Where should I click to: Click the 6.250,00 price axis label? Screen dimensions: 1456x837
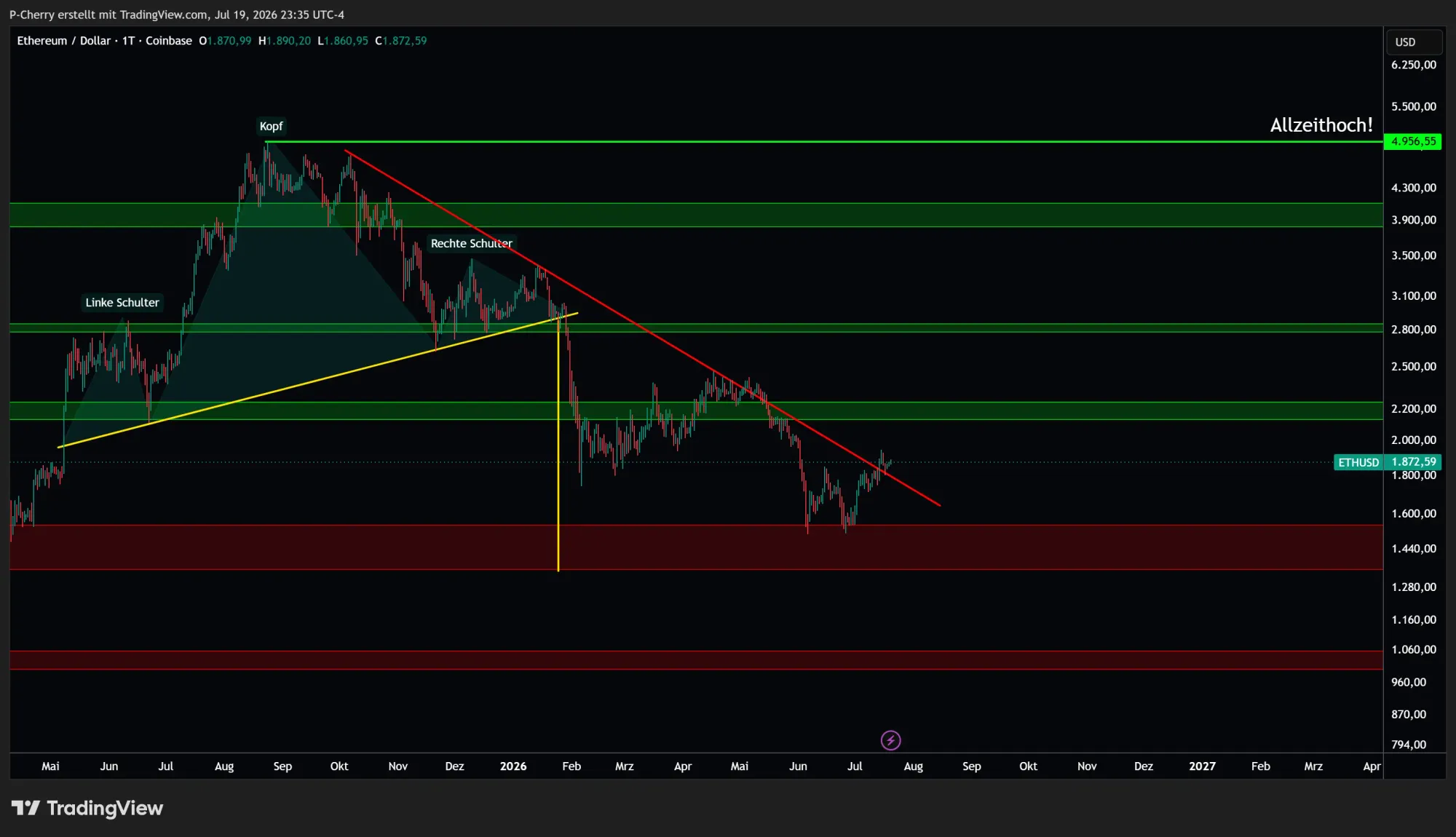click(1413, 65)
